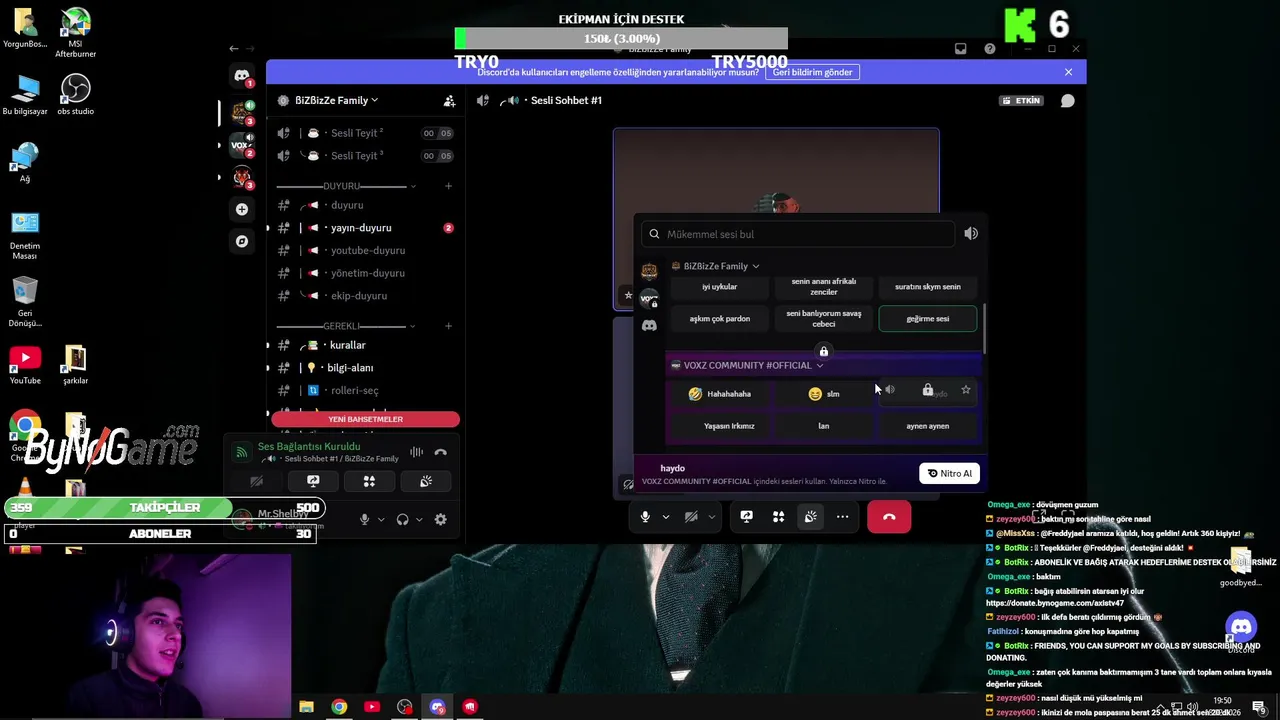
Task: Open more options three-dots in call bar
Action: [x=842, y=517]
